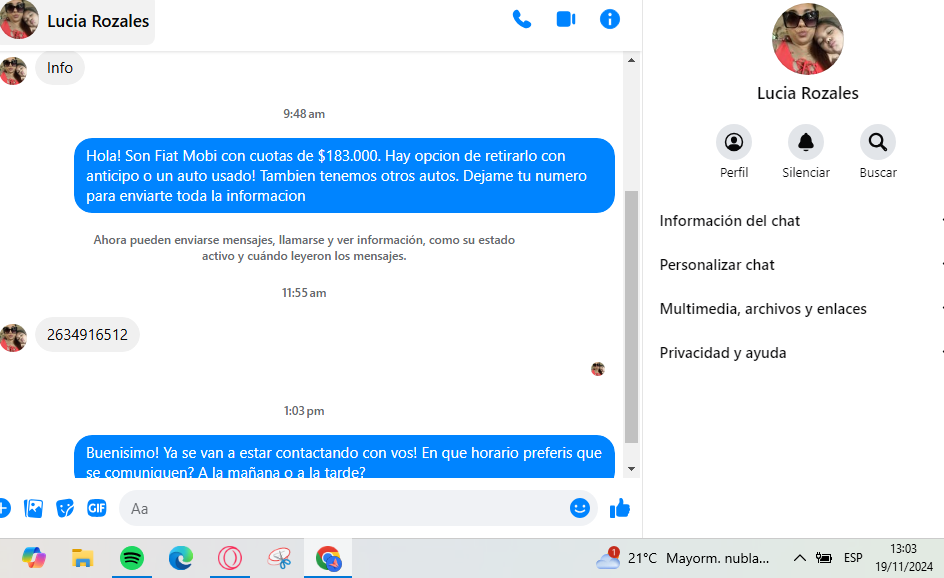Click the Buenisimo message bubble
This screenshot has width=944, height=578.
(344, 457)
